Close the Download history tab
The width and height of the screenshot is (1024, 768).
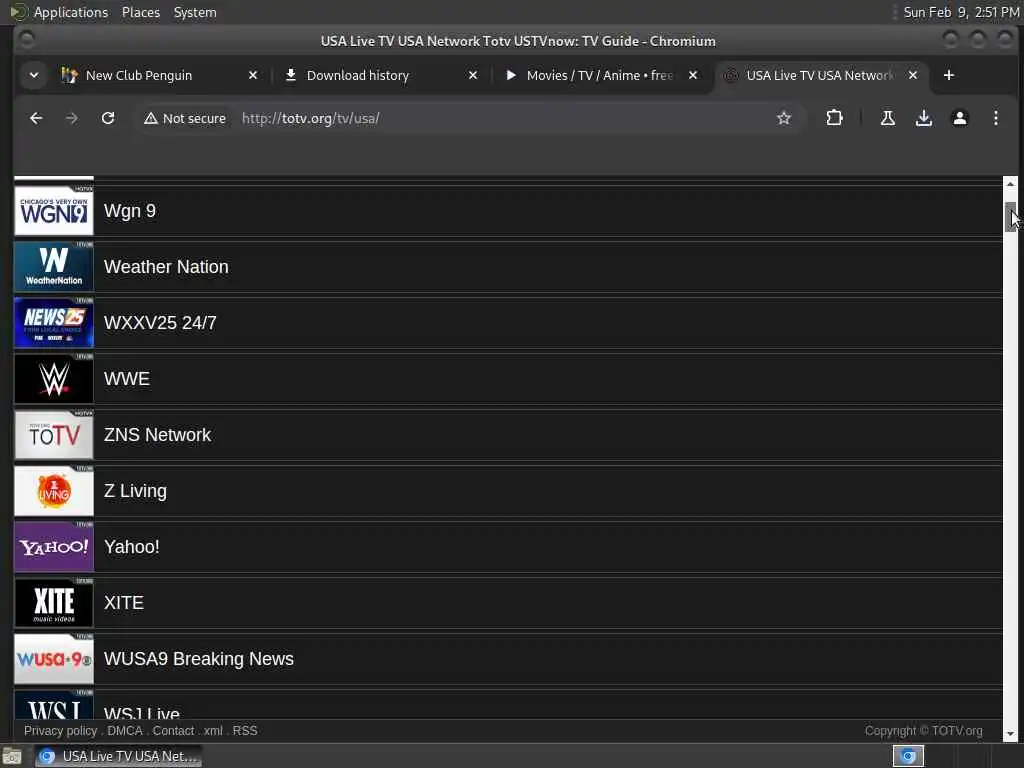473,75
